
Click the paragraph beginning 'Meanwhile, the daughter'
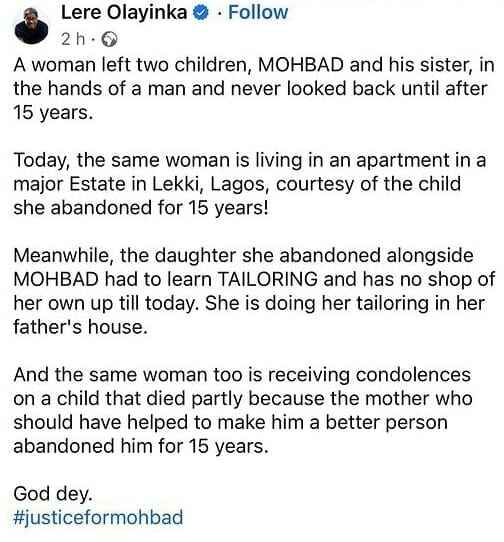pos(254,291)
